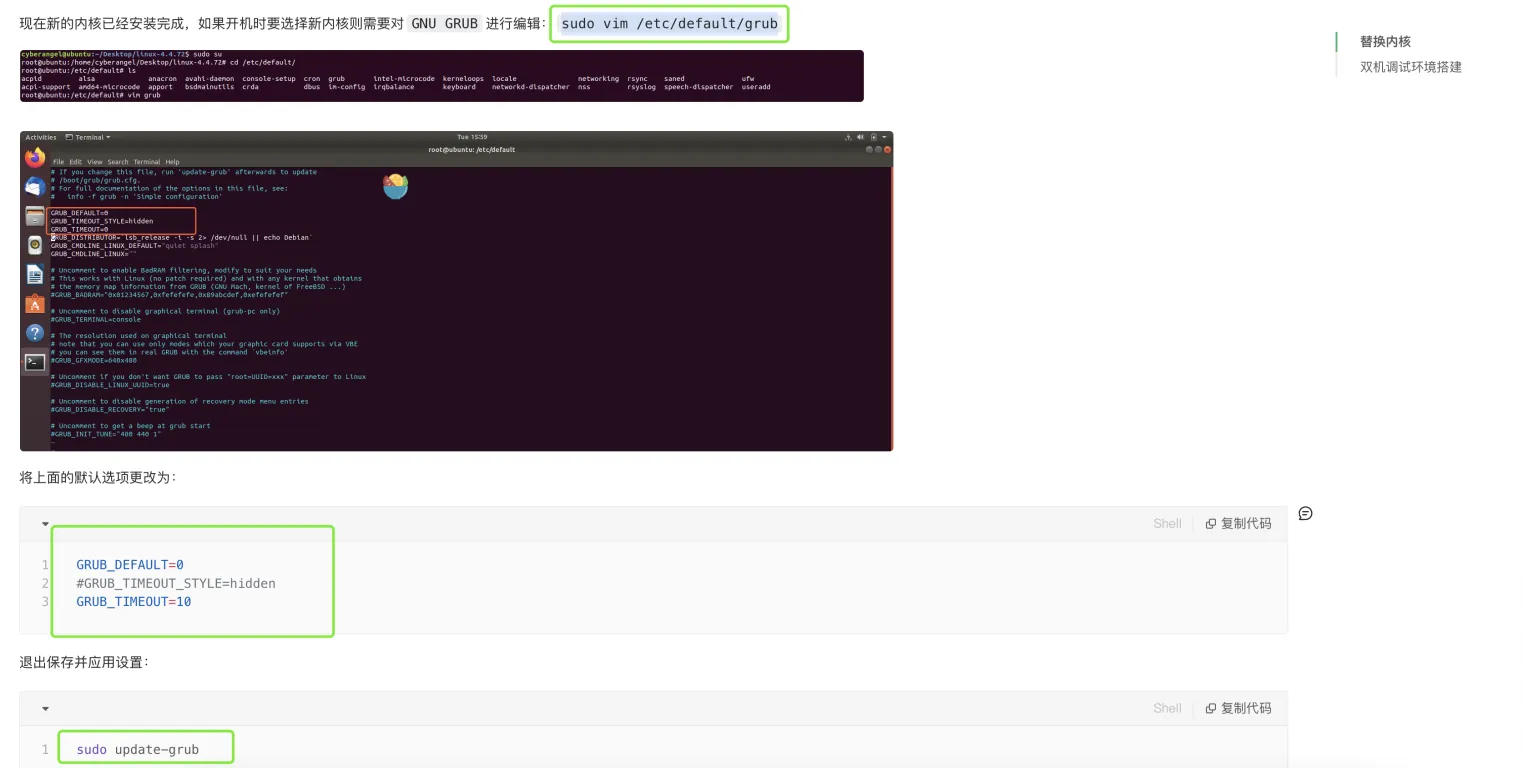Open Thunderbird mail from the dock
Image resolution: width=1523 pixels, height=768 pixels.
coord(35,186)
